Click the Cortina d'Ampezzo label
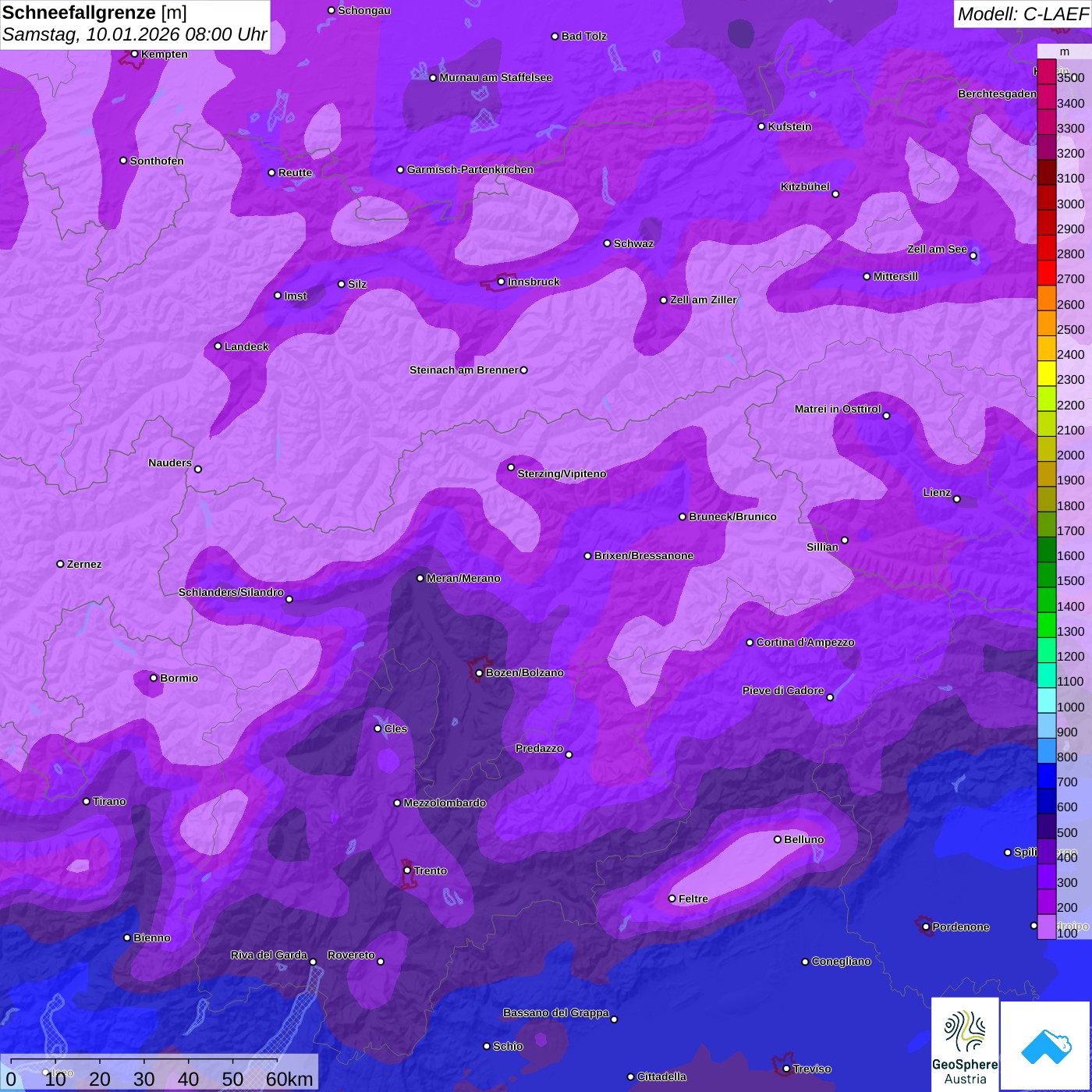 805,642
